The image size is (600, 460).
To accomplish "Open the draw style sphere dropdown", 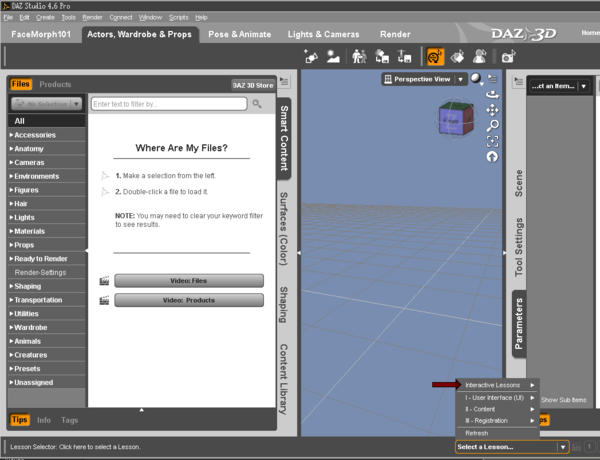I will click(477, 79).
